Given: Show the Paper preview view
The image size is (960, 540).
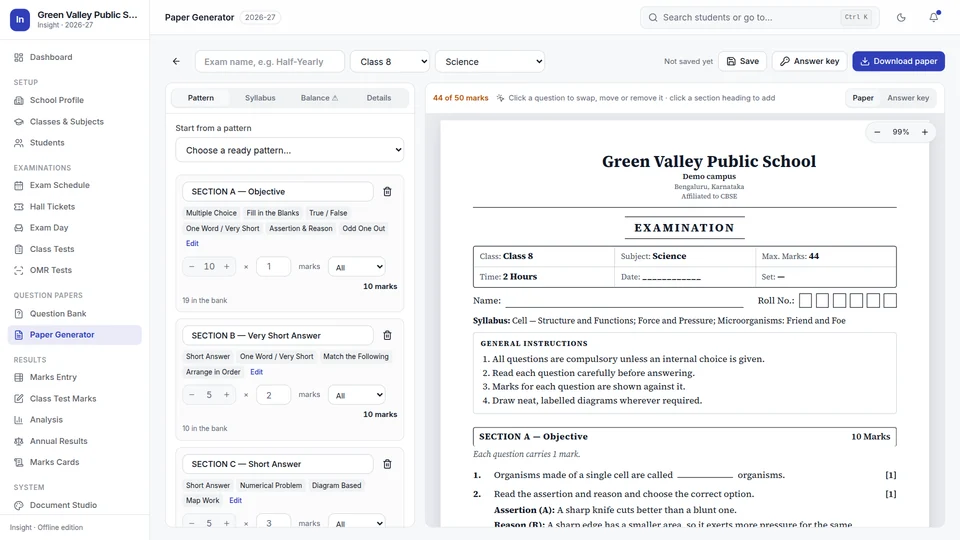Looking at the screenshot, I should (x=863, y=98).
